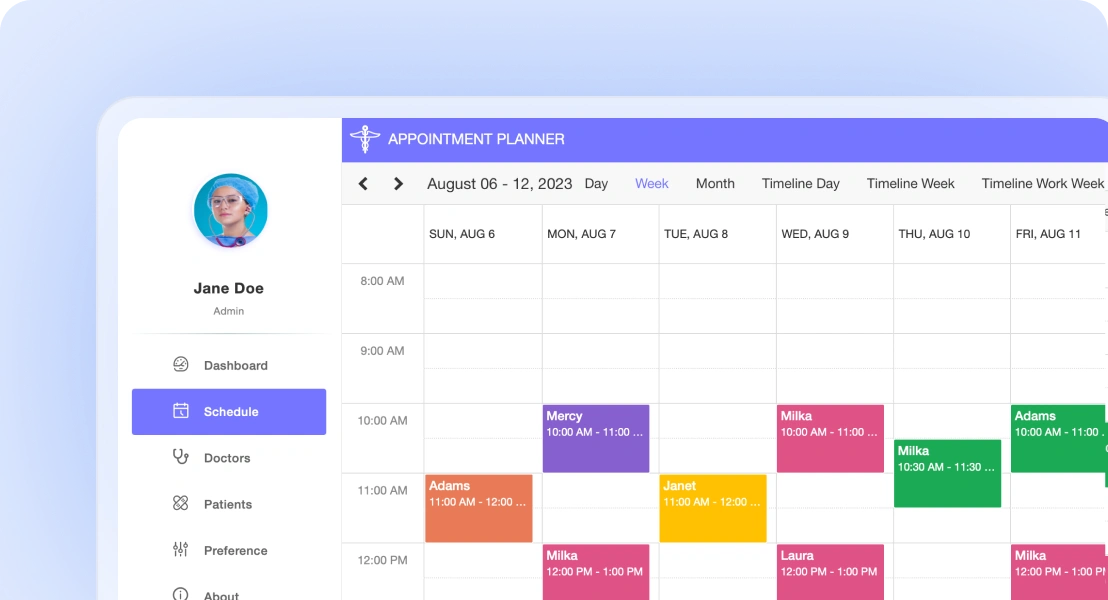Image resolution: width=1108 pixels, height=600 pixels.
Task: Click the caduceus logo in the header
Action: (x=365, y=139)
